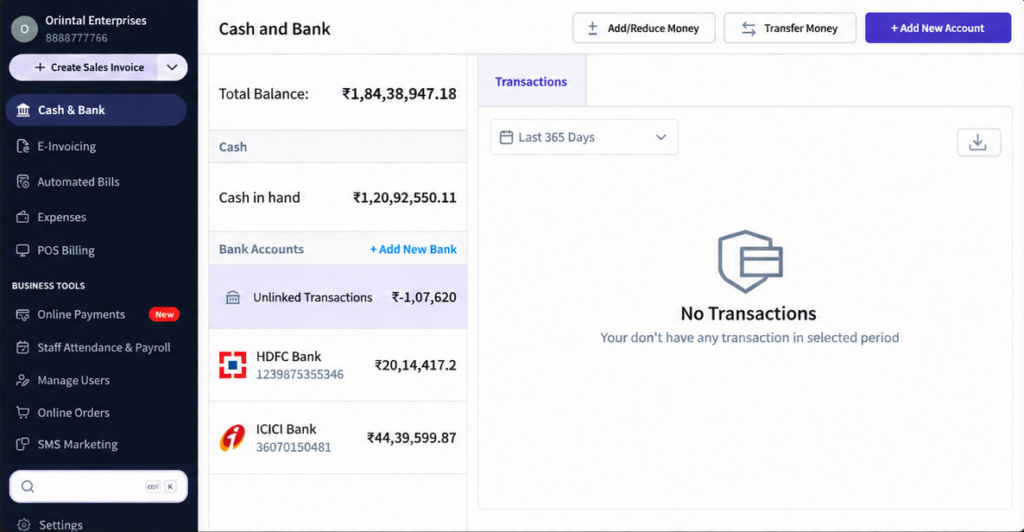
Task: Click ICICI account number 36070150481
Action: pos(293,447)
